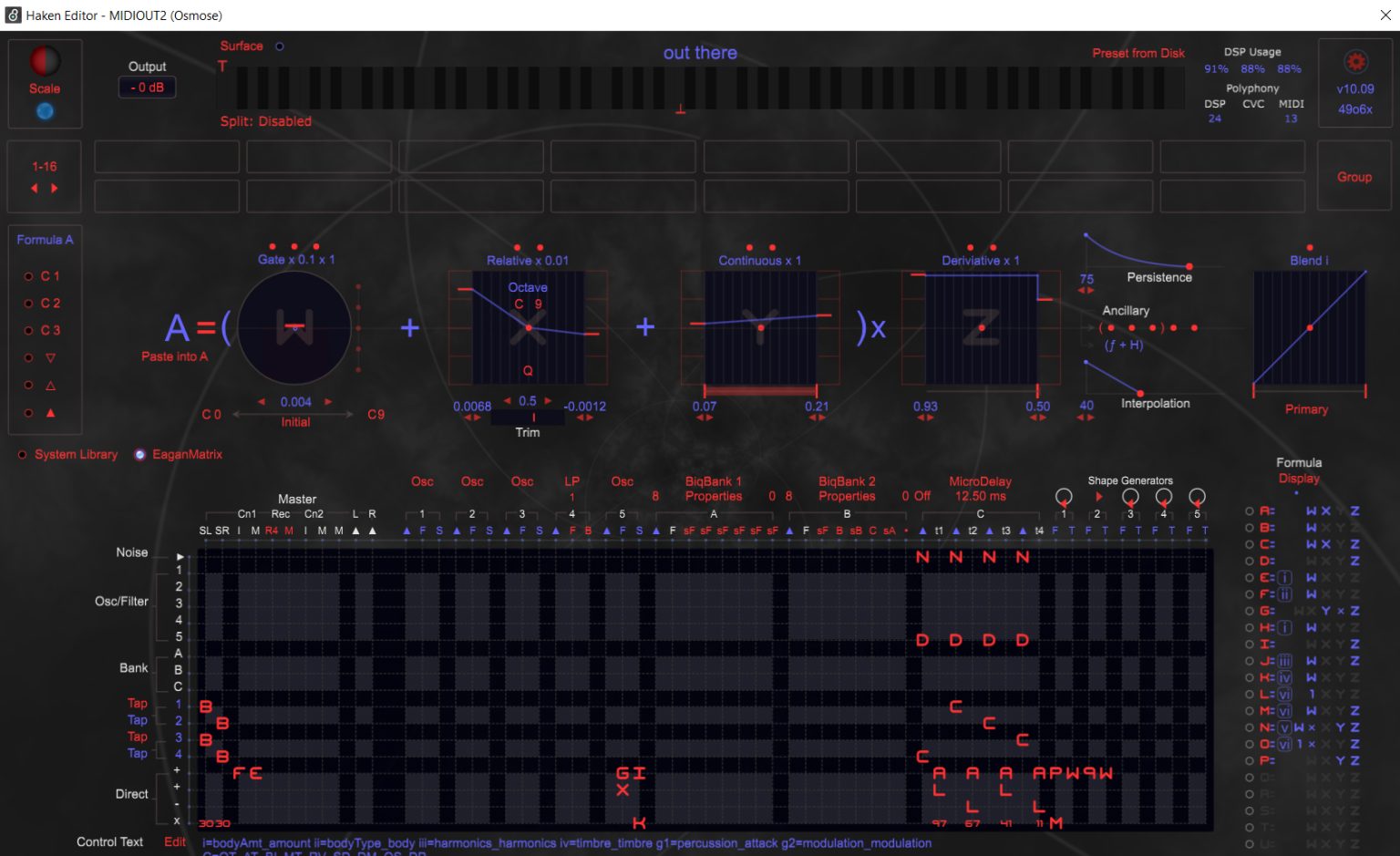1400x856 pixels.
Task: Click Edit next to Control Text
Action: pos(175,841)
